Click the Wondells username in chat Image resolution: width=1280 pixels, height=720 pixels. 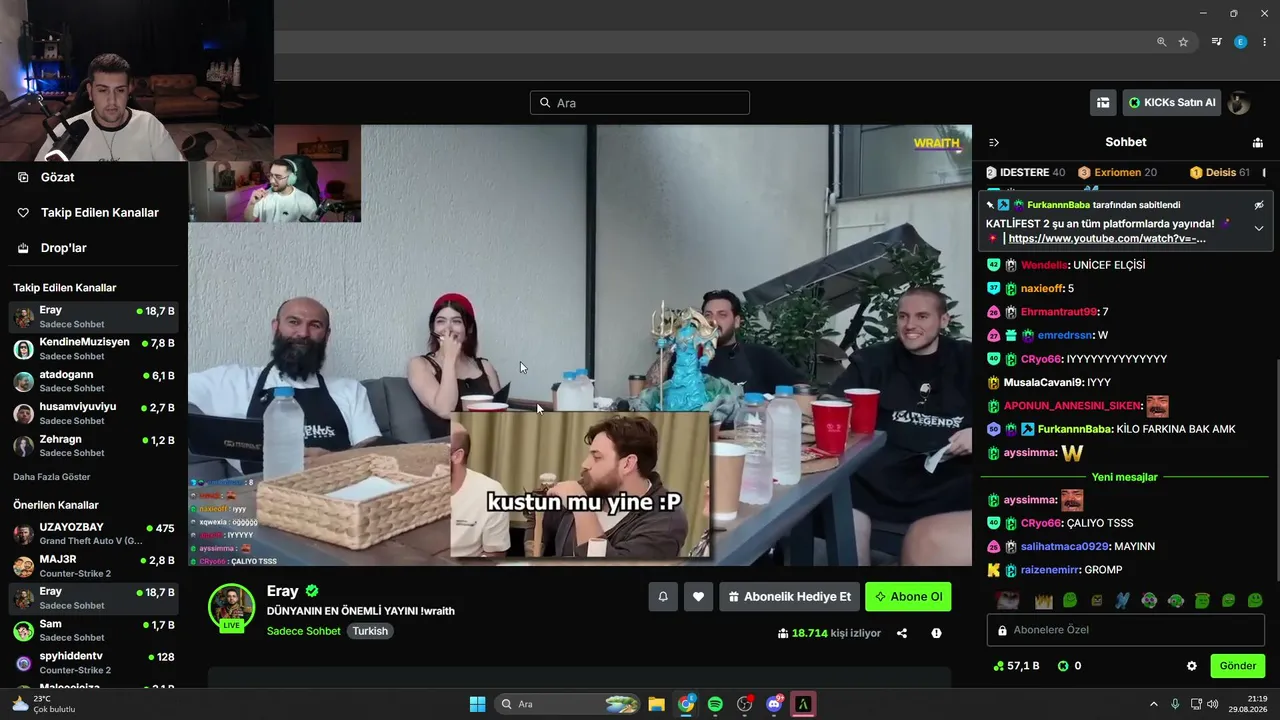tap(1045, 265)
